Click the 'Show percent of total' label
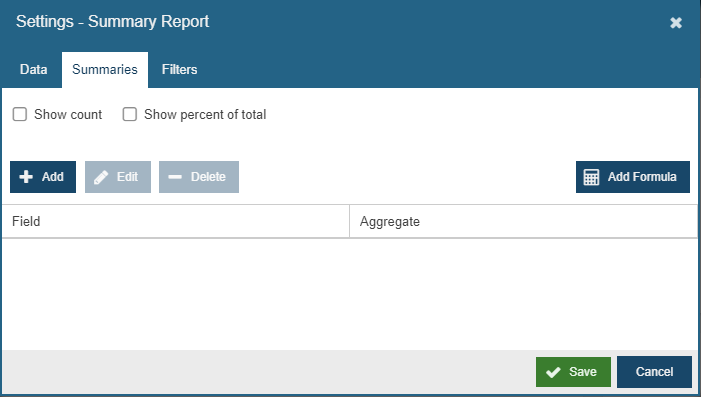Image resolution: width=701 pixels, height=397 pixels. pyautogui.click(x=205, y=114)
